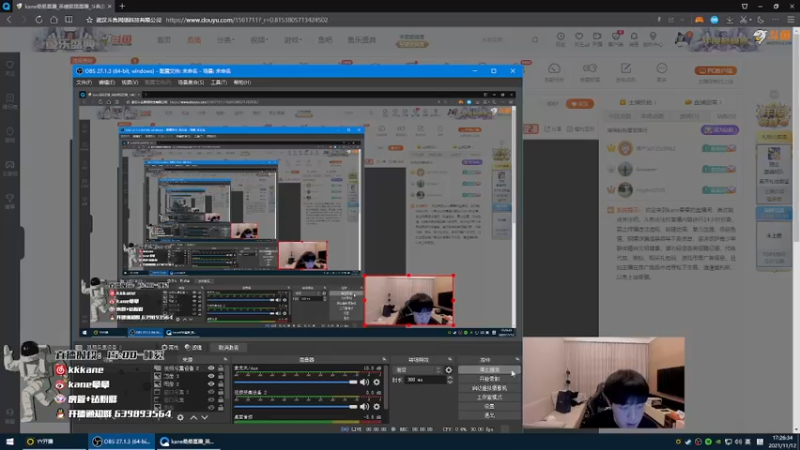Open the OBS scene transition type dropdown
800x450 pixels.
[416, 370]
